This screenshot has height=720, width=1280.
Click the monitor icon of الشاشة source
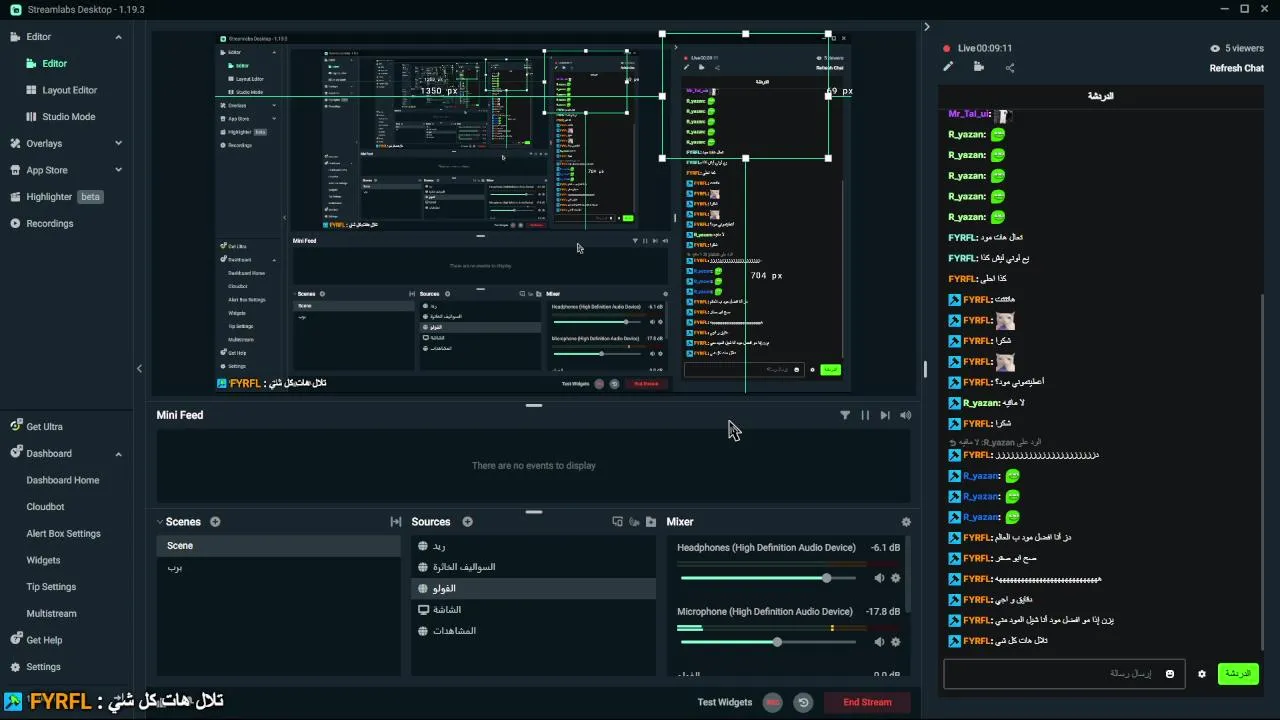424,610
